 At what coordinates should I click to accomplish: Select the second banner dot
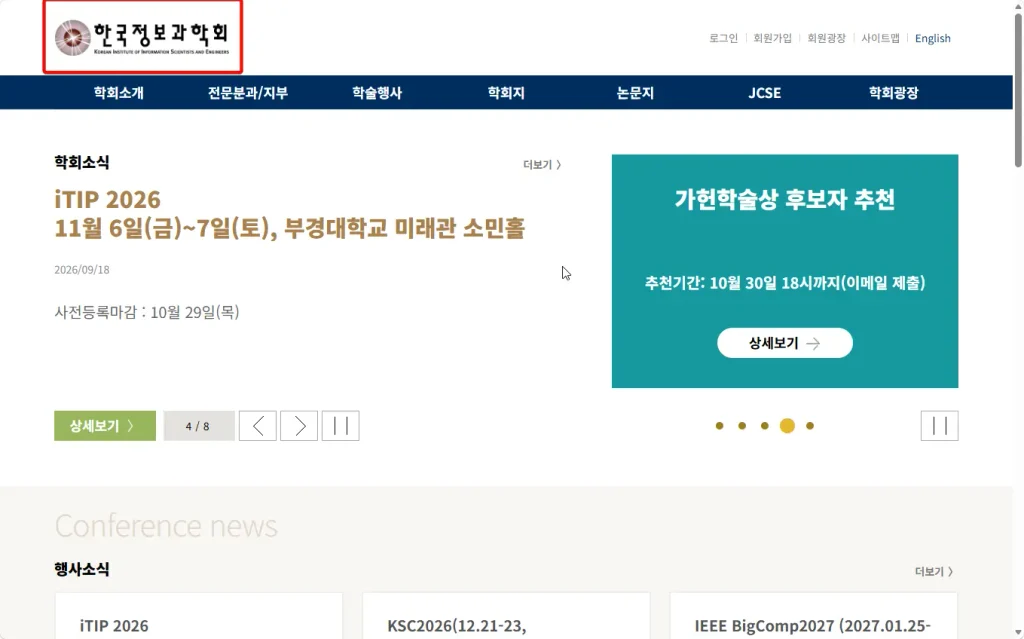(742, 426)
